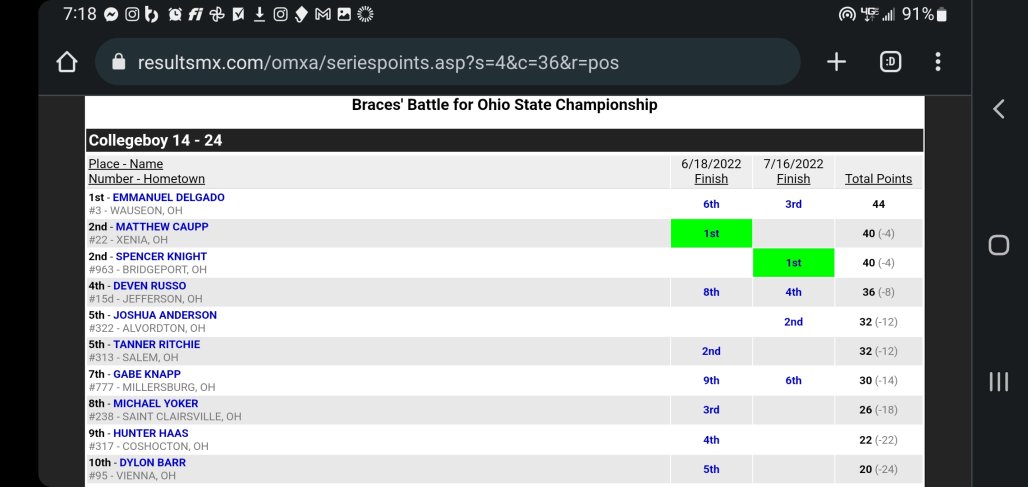Sort by Place - Name header
This screenshot has height=487, width=1028.
coord(126,164)
